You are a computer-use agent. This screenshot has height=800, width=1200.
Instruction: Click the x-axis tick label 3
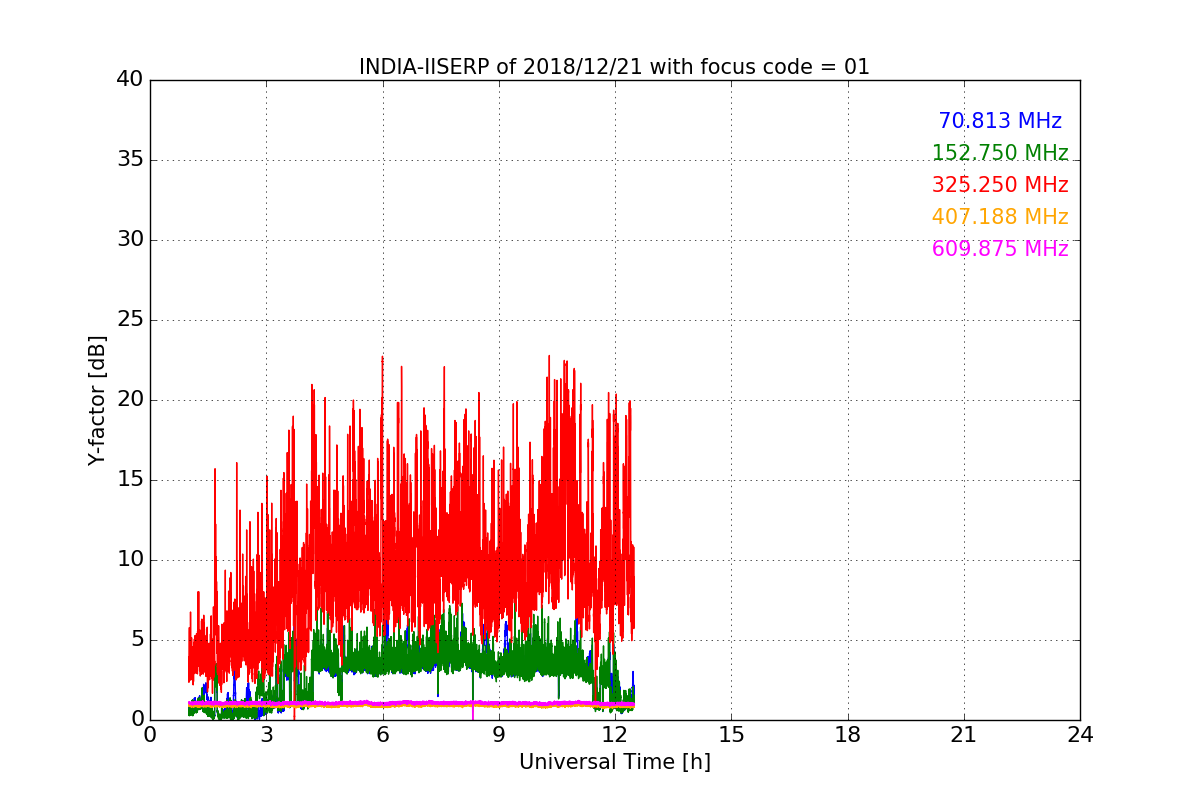point(266,734)
